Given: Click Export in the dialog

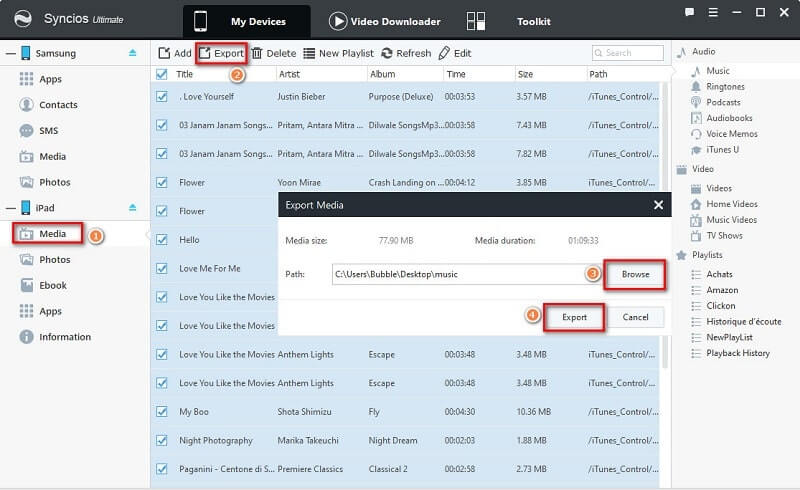Looking at the screenshot, I should (x=574, y=317).
